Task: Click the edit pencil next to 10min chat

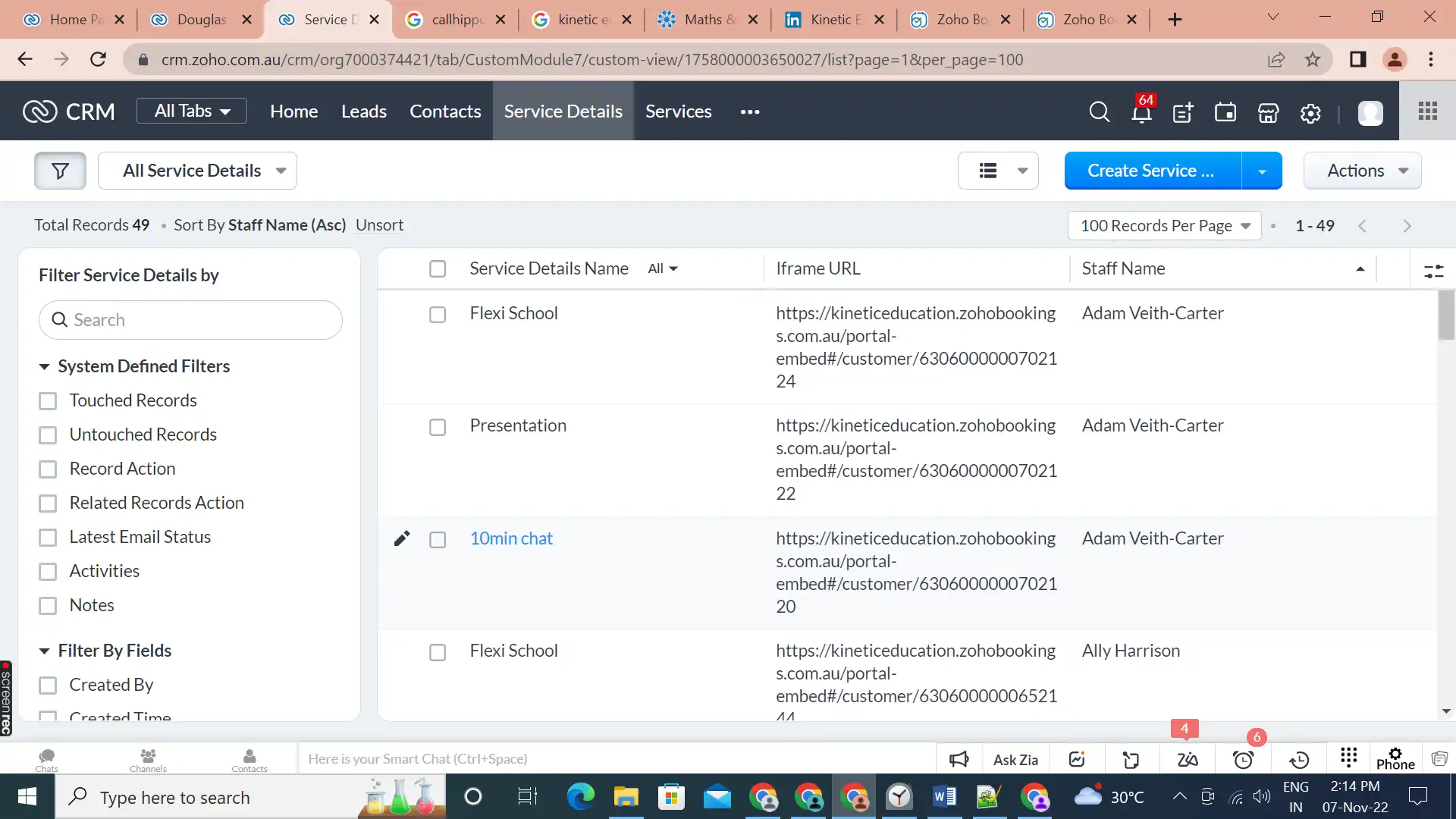Action: 401,538
